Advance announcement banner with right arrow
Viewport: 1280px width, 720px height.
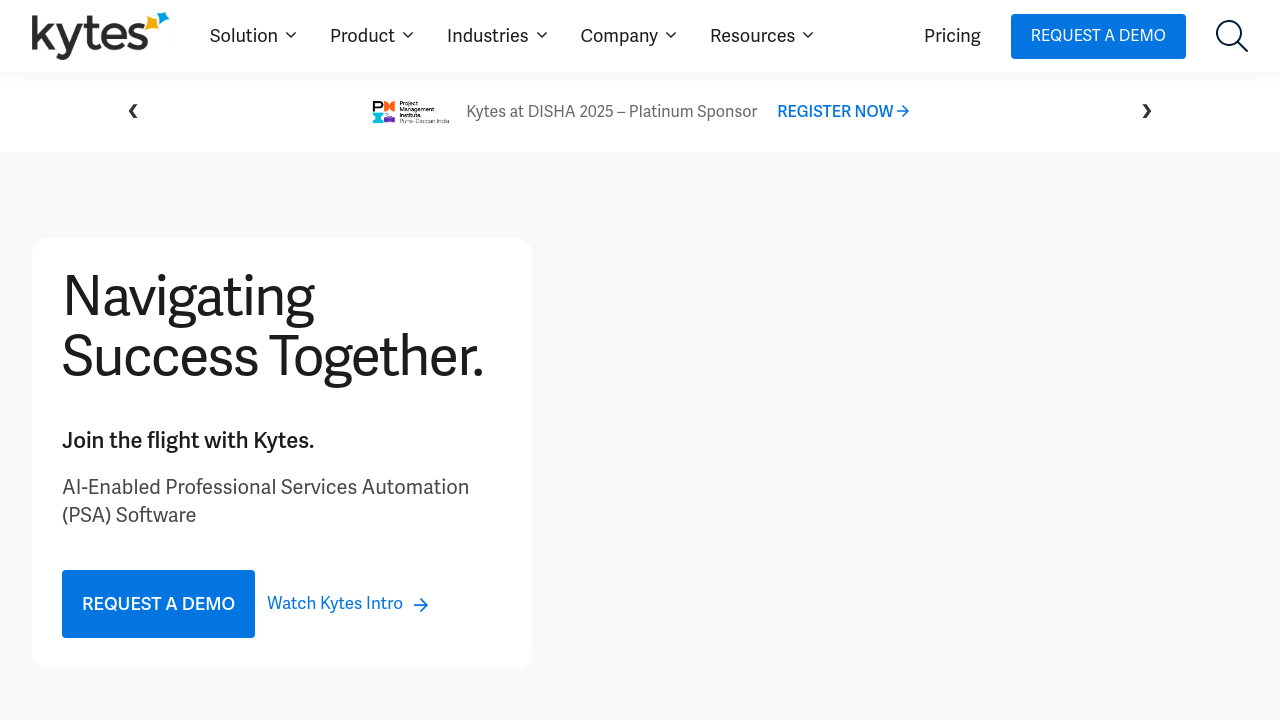click(x=1146, y=111)
